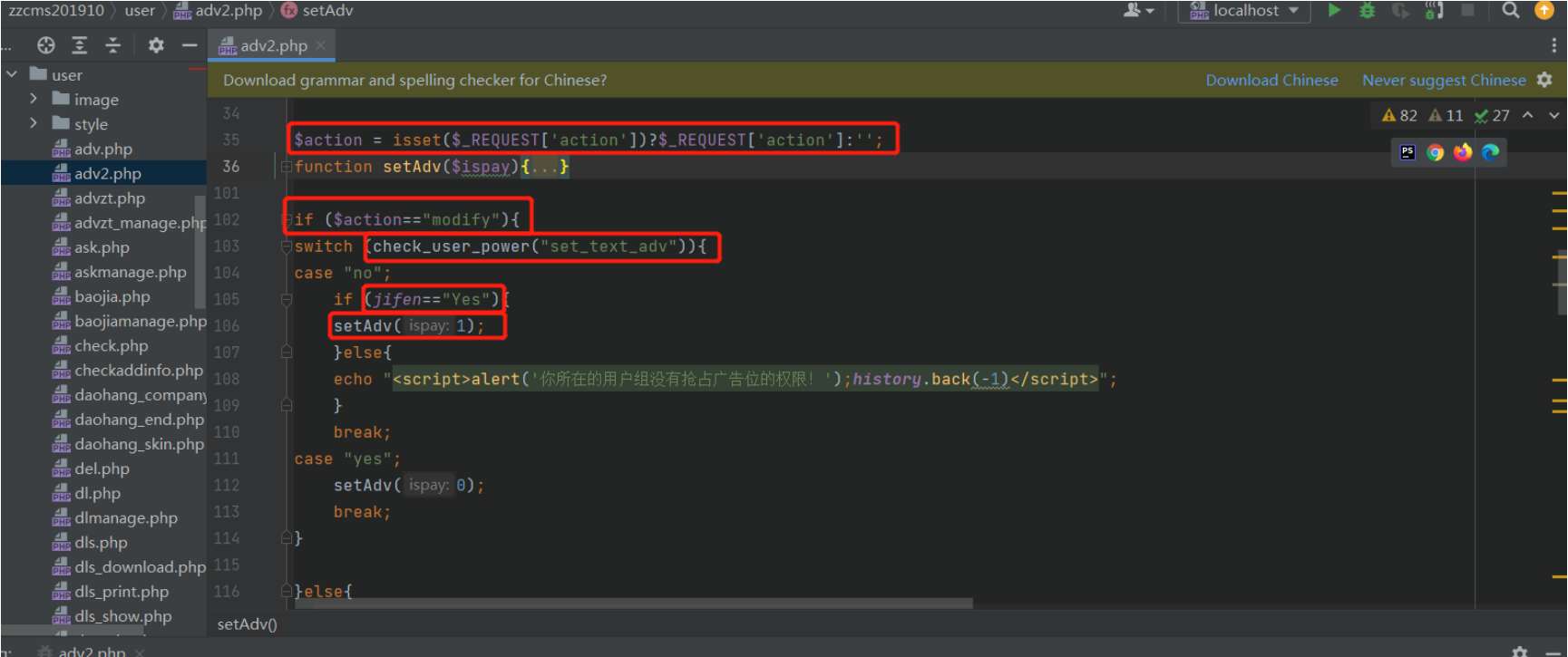Viewport: 1568px width, 657px height.
Task: Open Search Everywhere magnifier
Action: [1510, 11]
